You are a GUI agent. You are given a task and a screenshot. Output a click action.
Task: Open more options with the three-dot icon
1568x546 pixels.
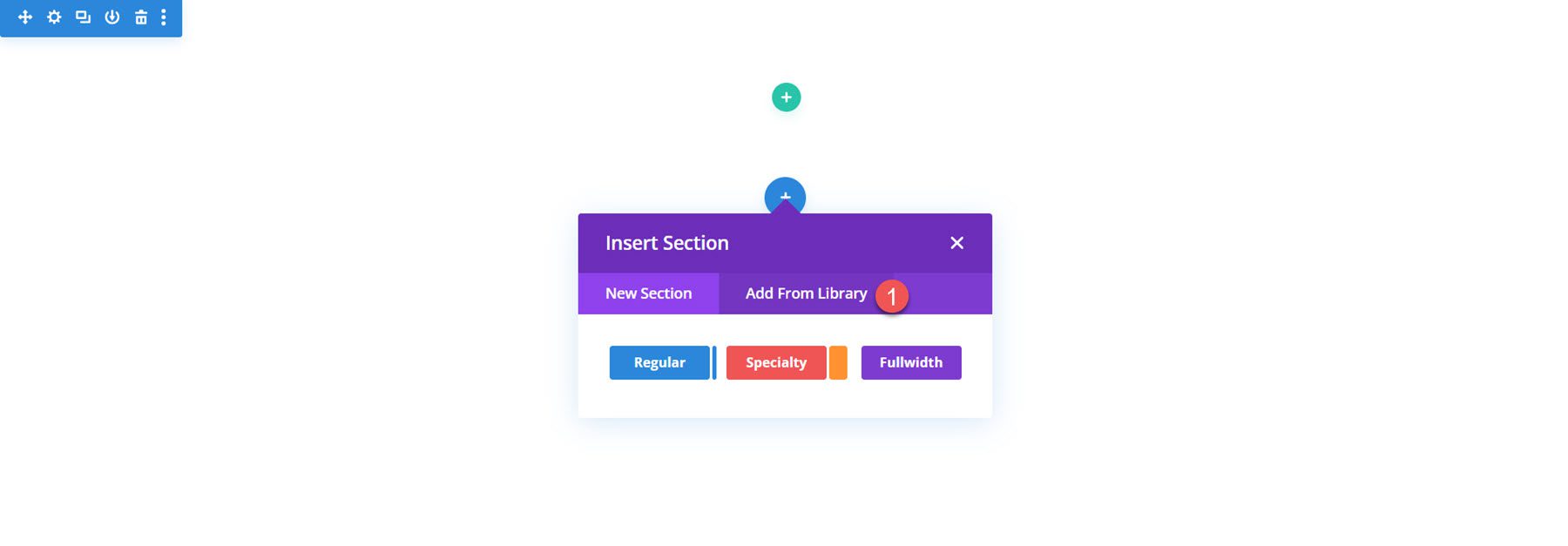164,16
